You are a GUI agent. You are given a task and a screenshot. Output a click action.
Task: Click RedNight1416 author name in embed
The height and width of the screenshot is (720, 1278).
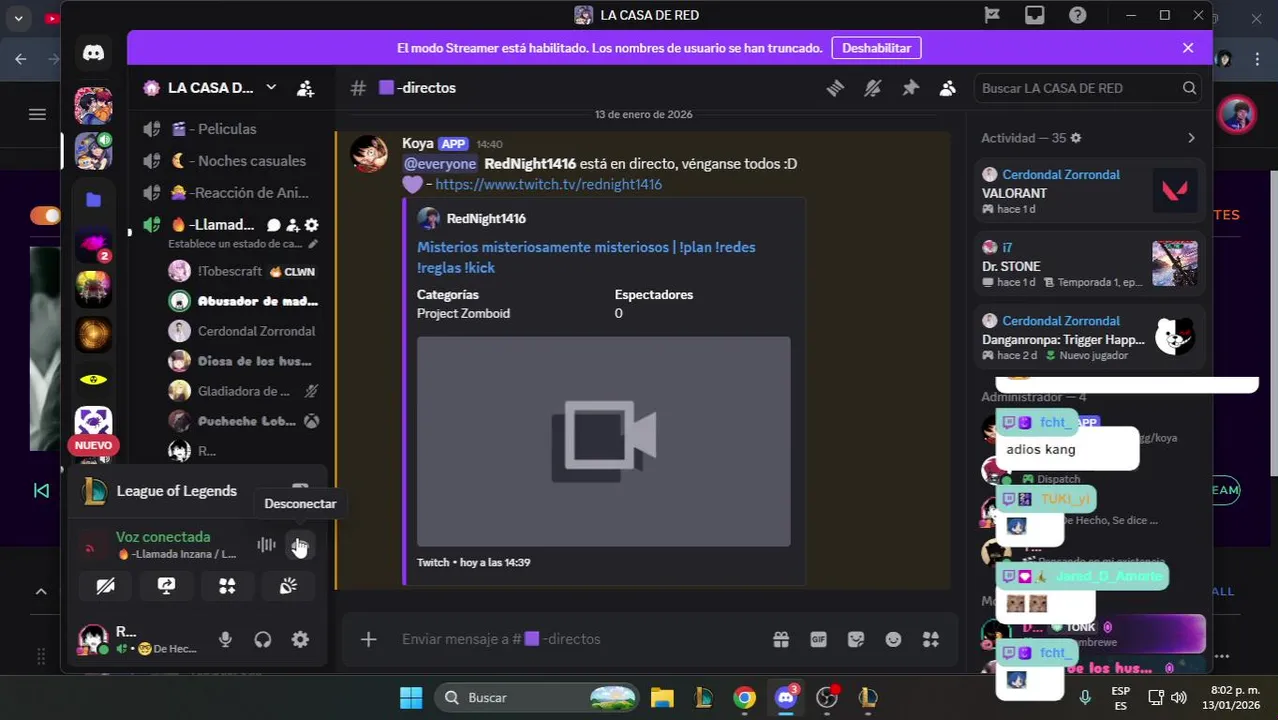click(486, 219)
